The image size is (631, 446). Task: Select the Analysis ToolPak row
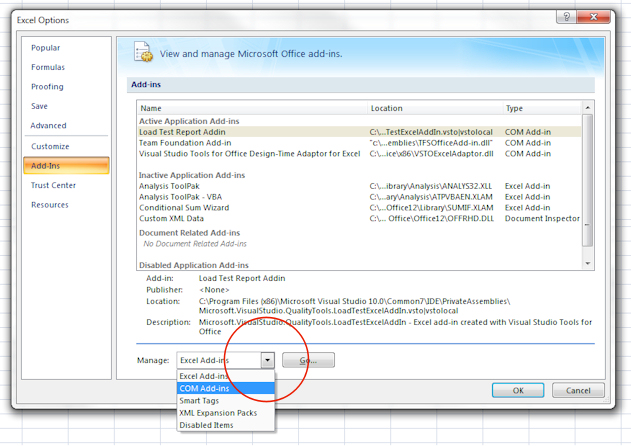[359, 186]
